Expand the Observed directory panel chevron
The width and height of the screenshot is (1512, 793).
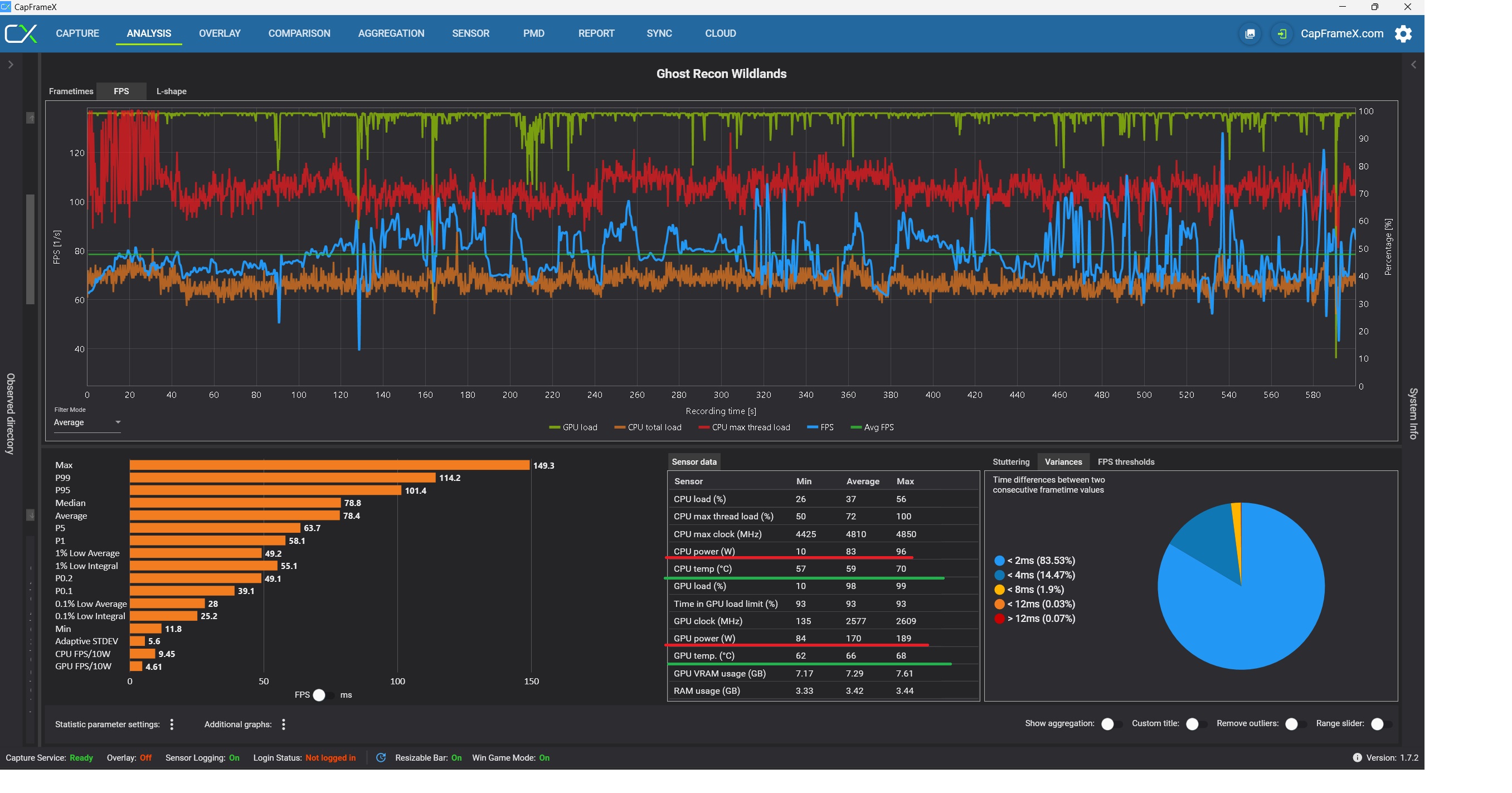click(x=11, y=65)
